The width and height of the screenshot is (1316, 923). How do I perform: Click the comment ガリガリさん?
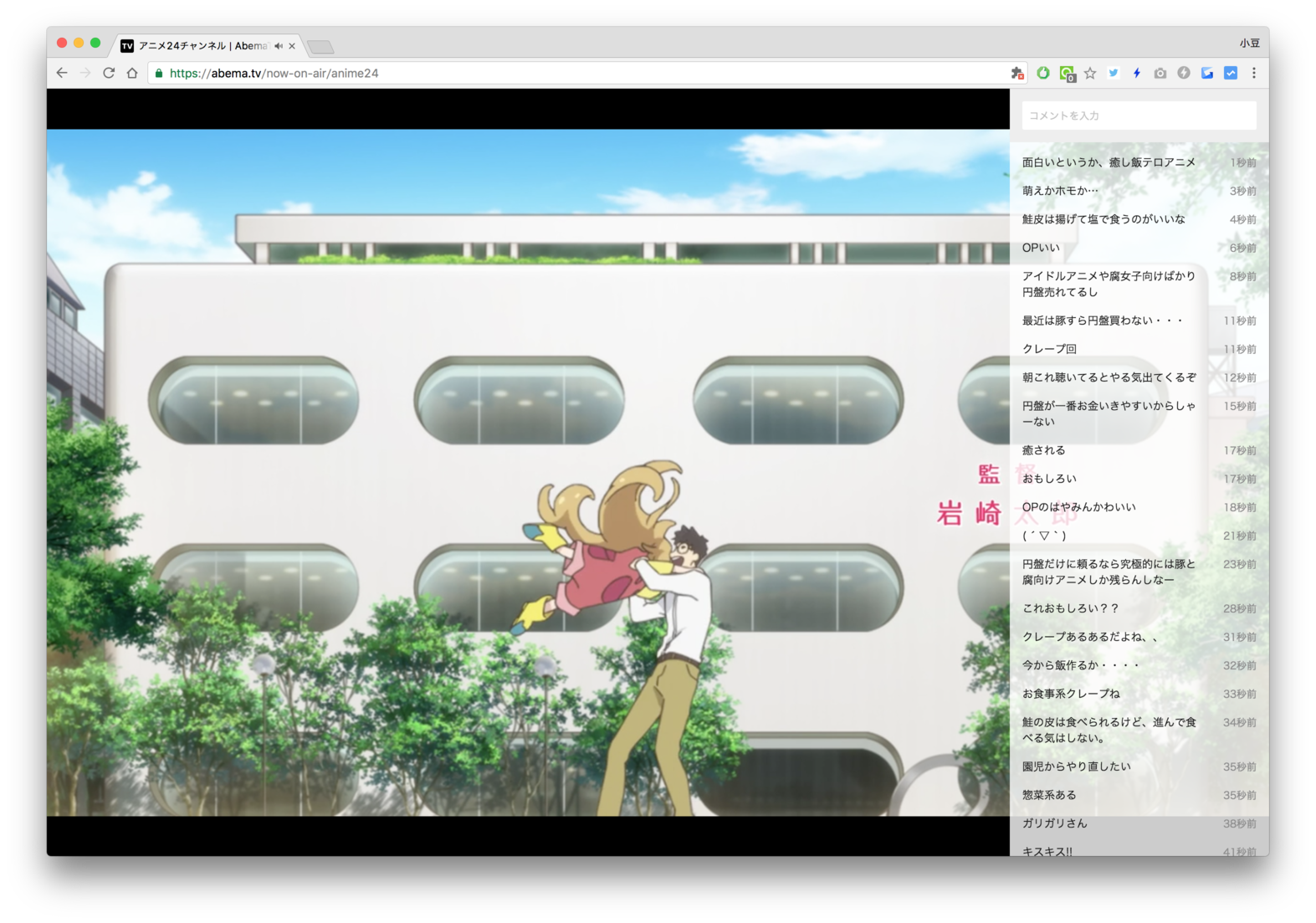(1054, 823)
